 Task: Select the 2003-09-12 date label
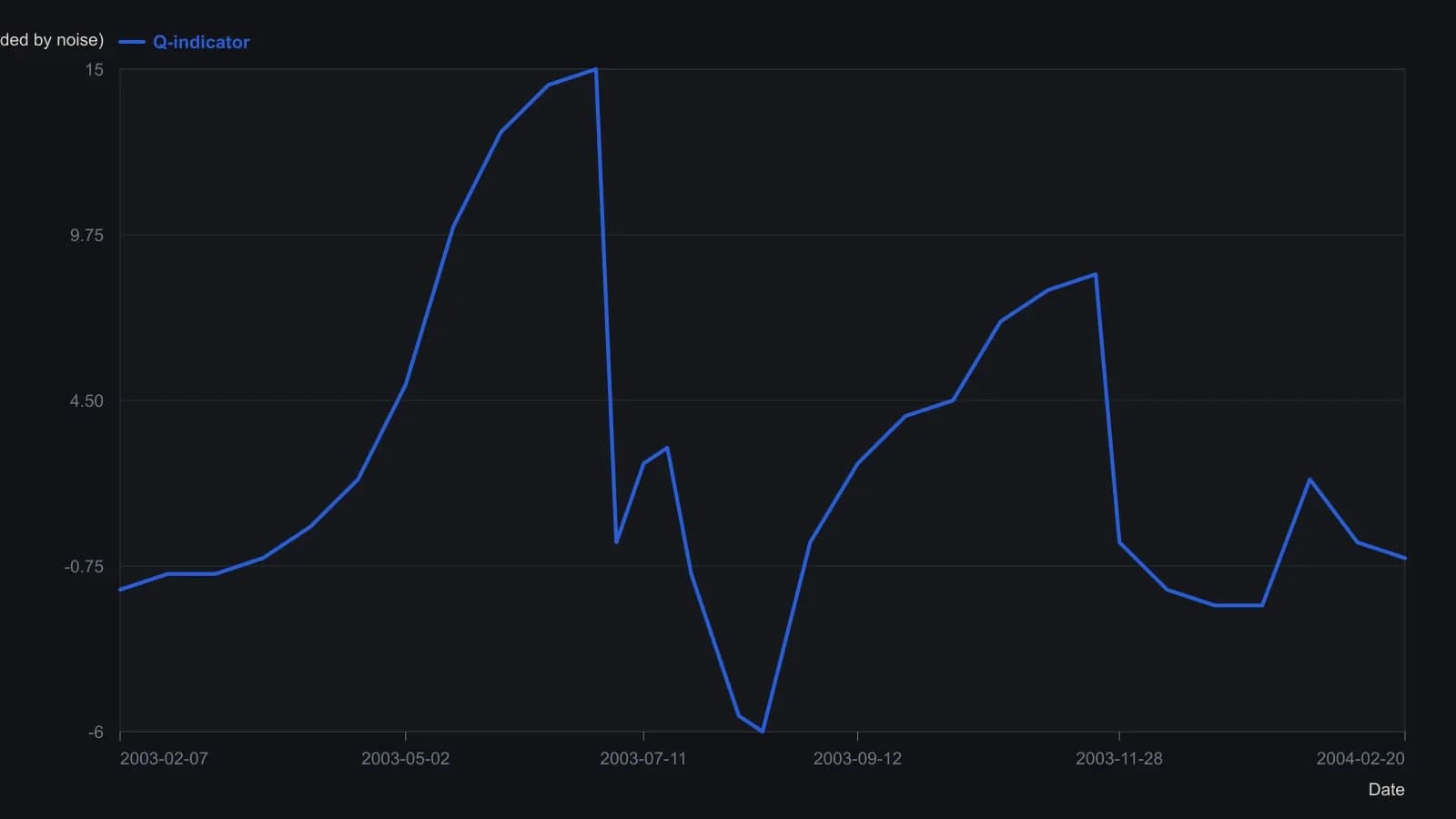pyautogui.click(x=857, y=759)
